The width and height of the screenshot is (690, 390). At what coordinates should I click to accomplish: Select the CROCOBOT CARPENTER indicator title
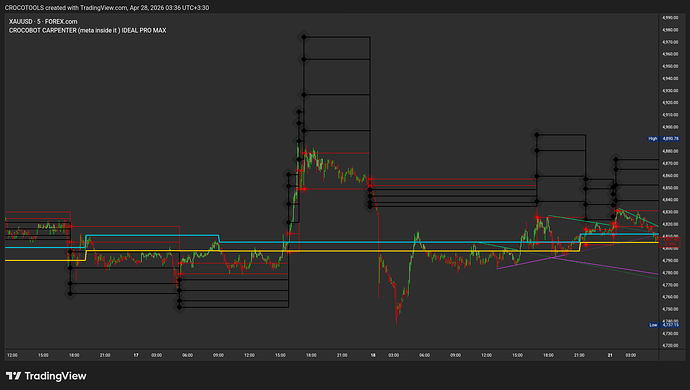[88, 30]
